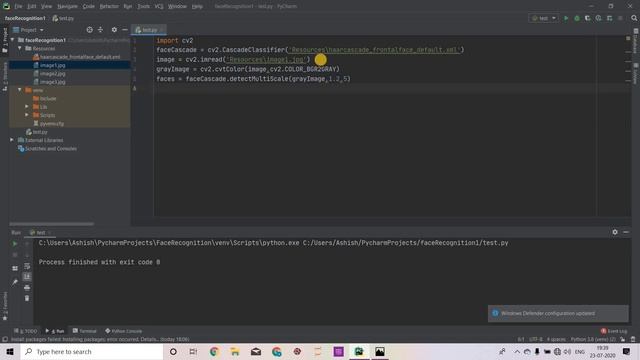Image resolution: width=640 pixels, height=360 pixels.
Task: Show hidden system tray icons
Action: [x=517, y=351]
